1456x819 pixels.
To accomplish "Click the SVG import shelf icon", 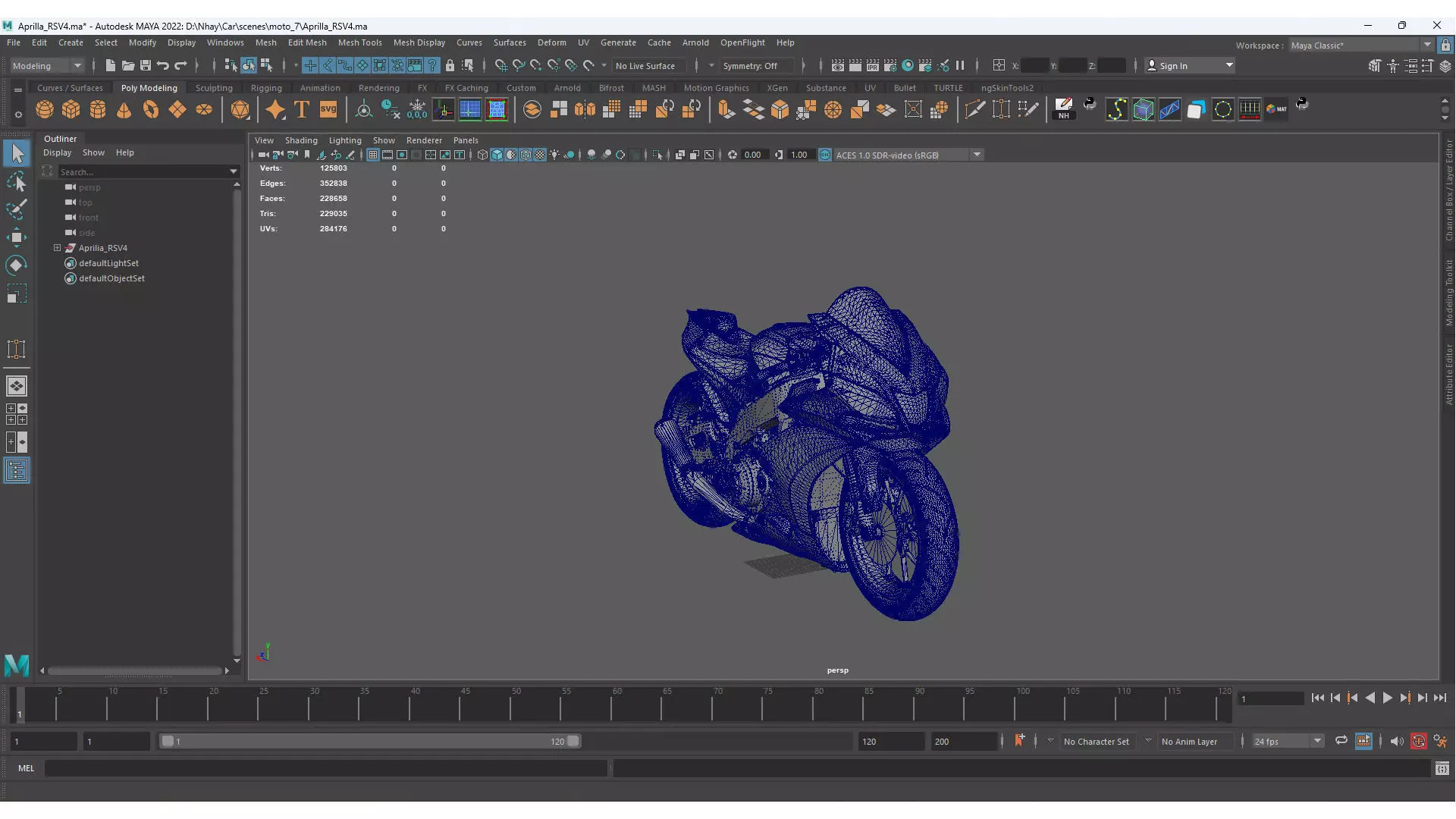I will [x=328, y=110].
